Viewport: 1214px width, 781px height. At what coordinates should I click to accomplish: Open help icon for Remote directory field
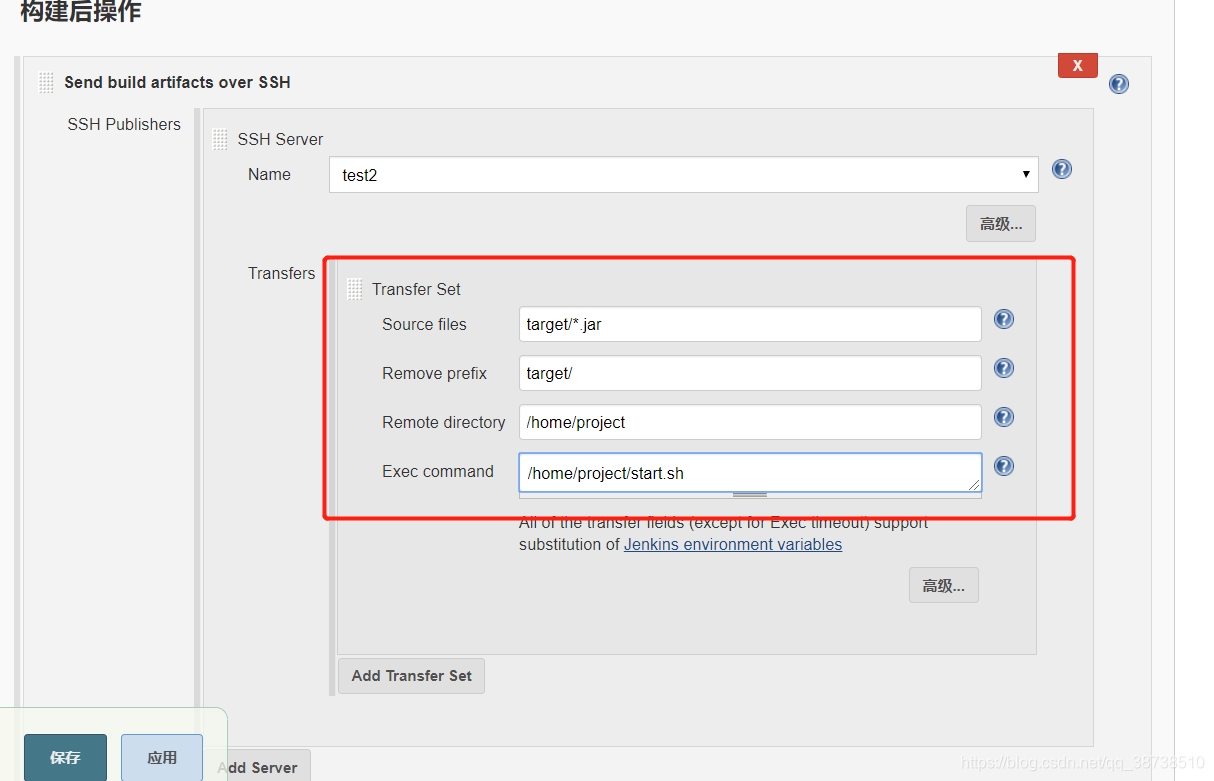1004,417
